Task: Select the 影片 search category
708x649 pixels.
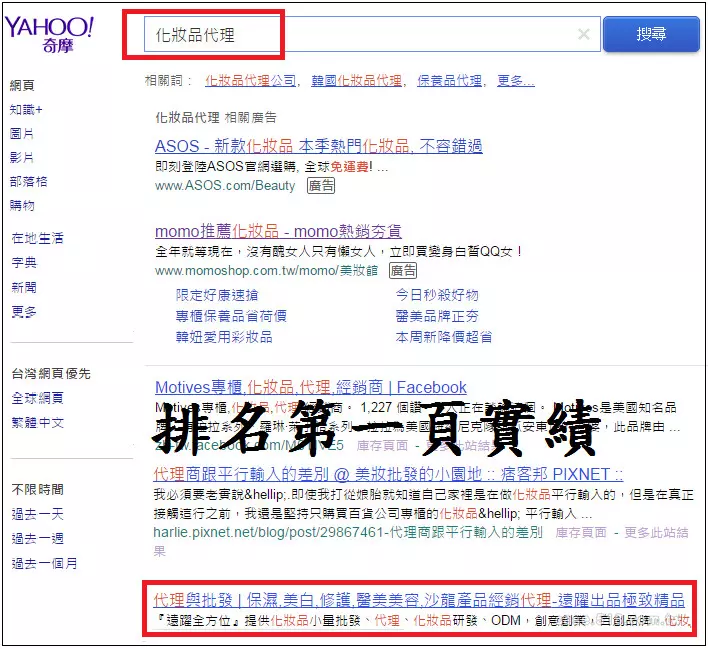Action: click(22, 158)
